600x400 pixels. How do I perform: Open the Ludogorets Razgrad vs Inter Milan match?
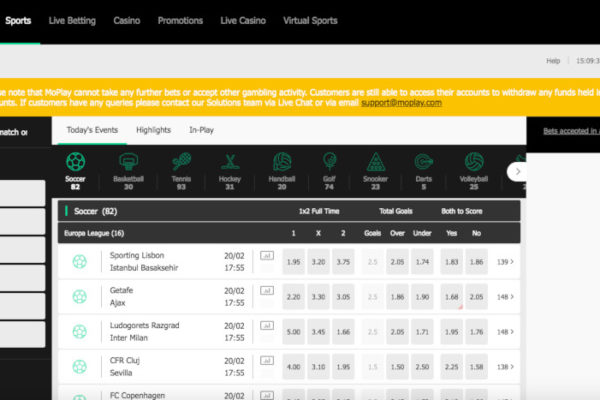[x=144, y=332]
